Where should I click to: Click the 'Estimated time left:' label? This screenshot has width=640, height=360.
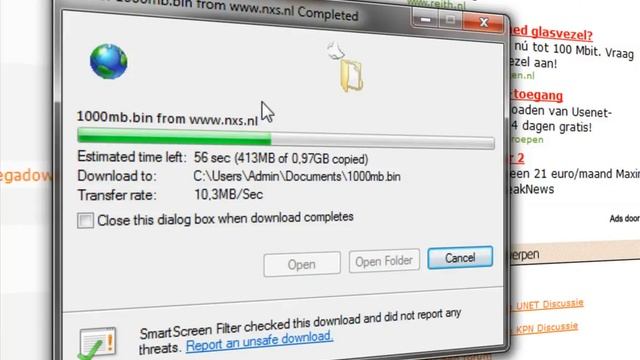(x=132, y=157)
